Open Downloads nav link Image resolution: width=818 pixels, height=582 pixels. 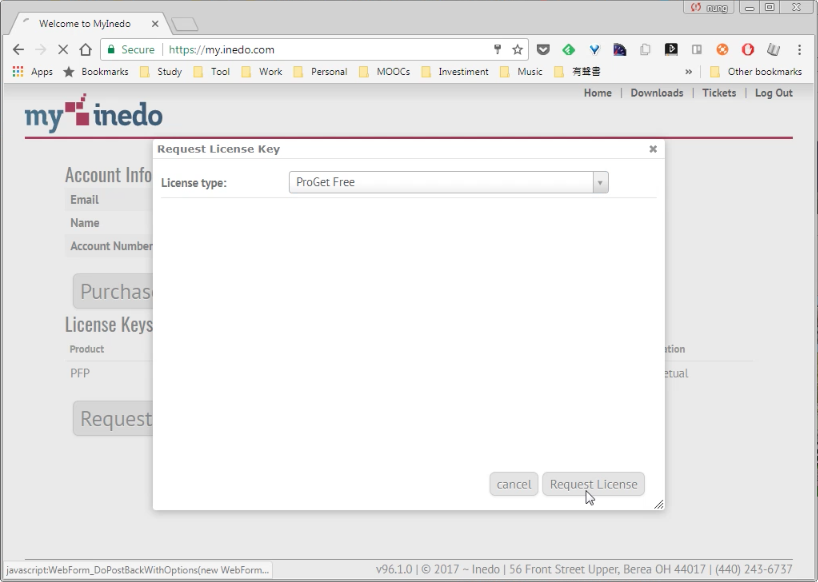coord(657,93)
